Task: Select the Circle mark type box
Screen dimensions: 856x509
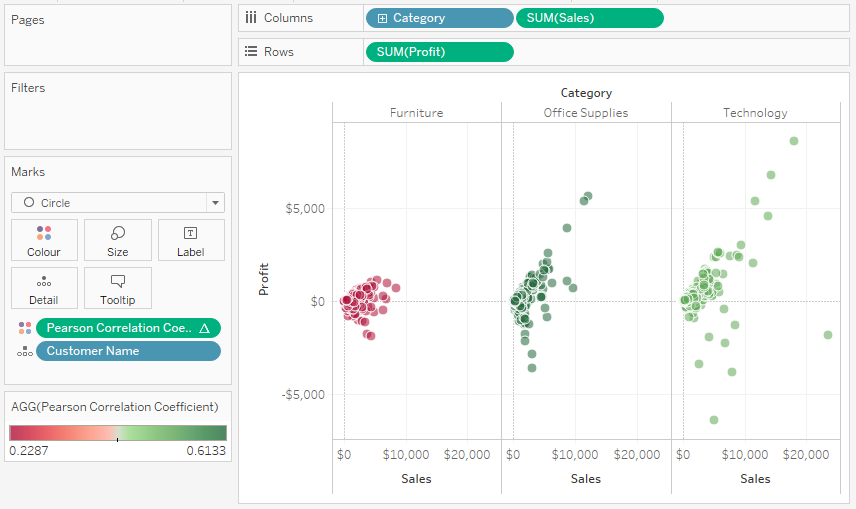Action: pos(118,203)
